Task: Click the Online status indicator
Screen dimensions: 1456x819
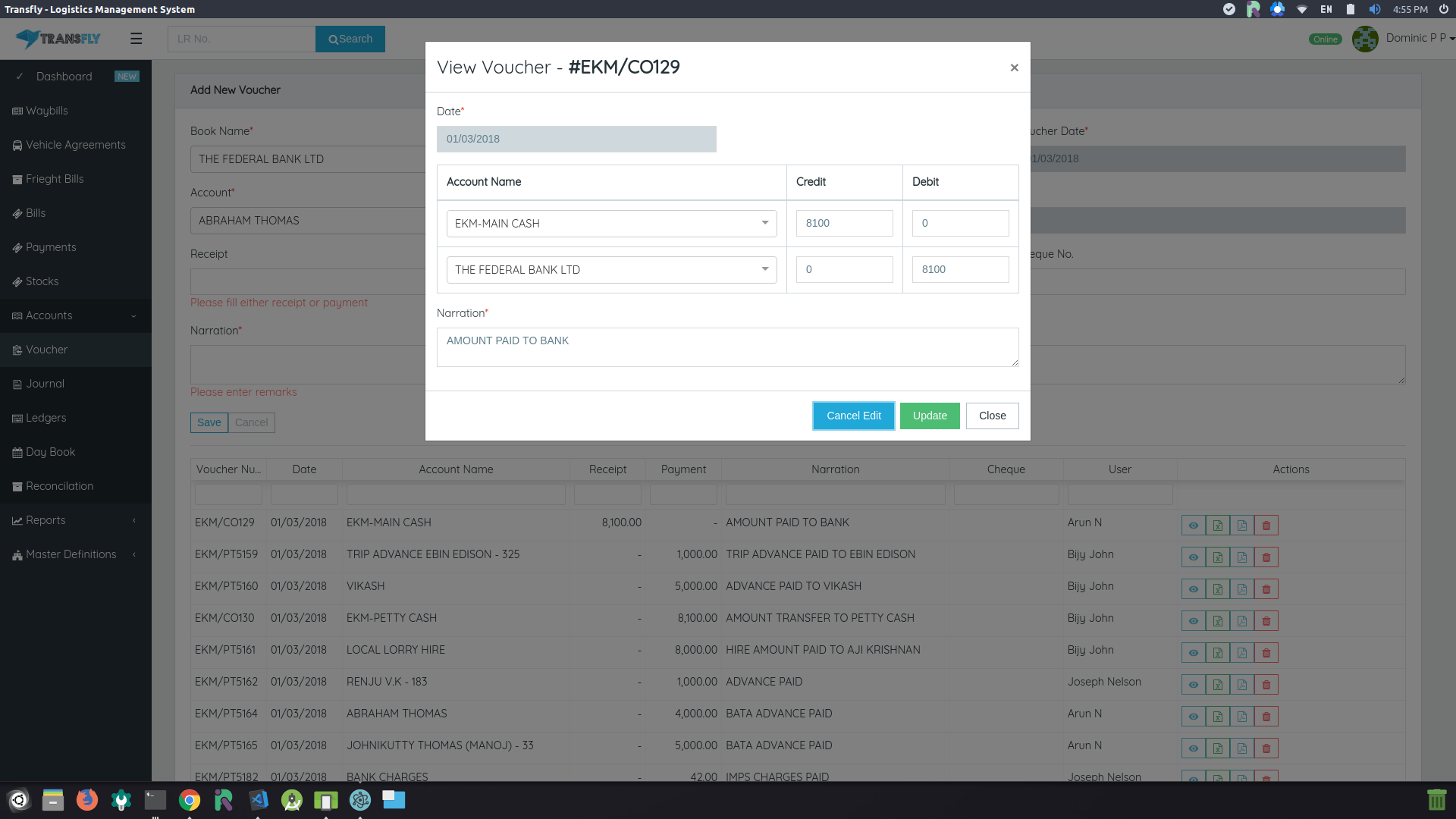Action: pos(1325,39)
